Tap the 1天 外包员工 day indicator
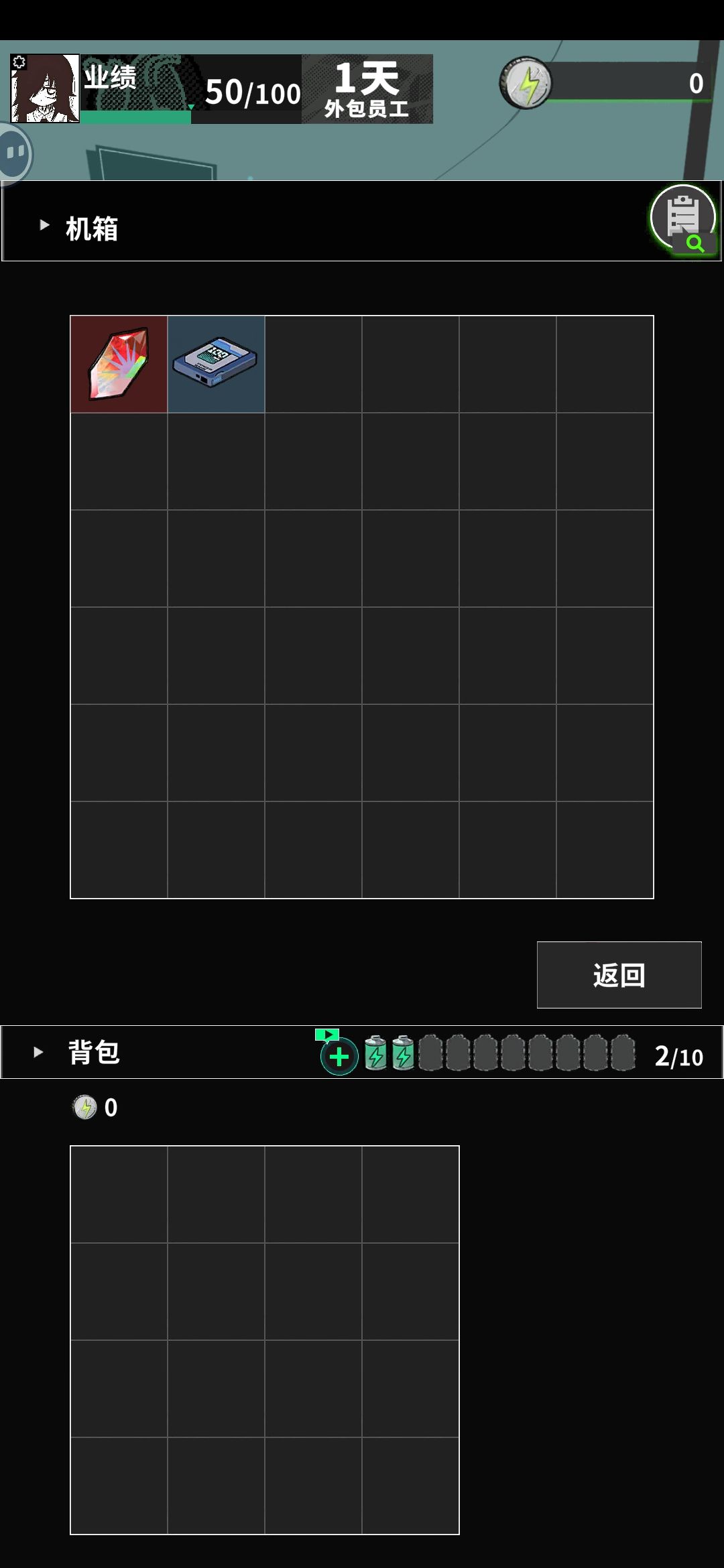Screen dimensions: 724x1568 367,89
